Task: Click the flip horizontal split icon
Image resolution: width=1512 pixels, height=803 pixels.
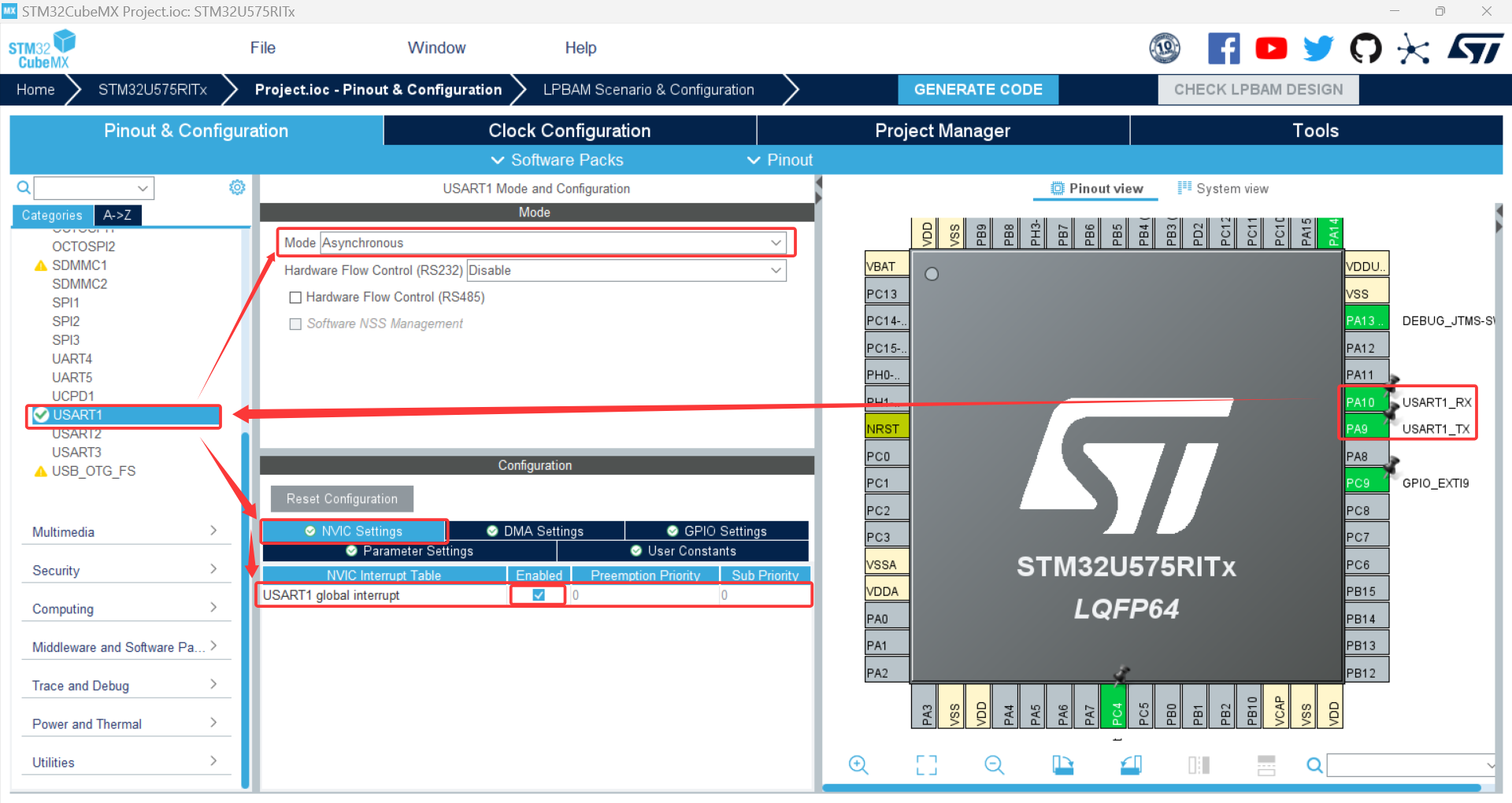Action: (1199, 764)
